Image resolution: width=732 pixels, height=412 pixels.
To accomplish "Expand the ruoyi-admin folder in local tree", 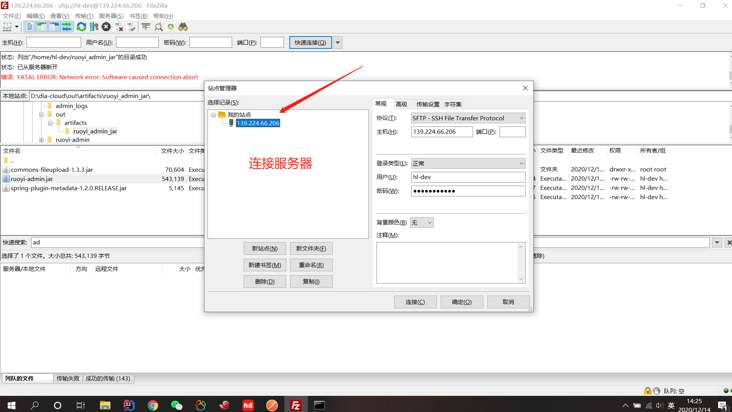I will 42,140.
